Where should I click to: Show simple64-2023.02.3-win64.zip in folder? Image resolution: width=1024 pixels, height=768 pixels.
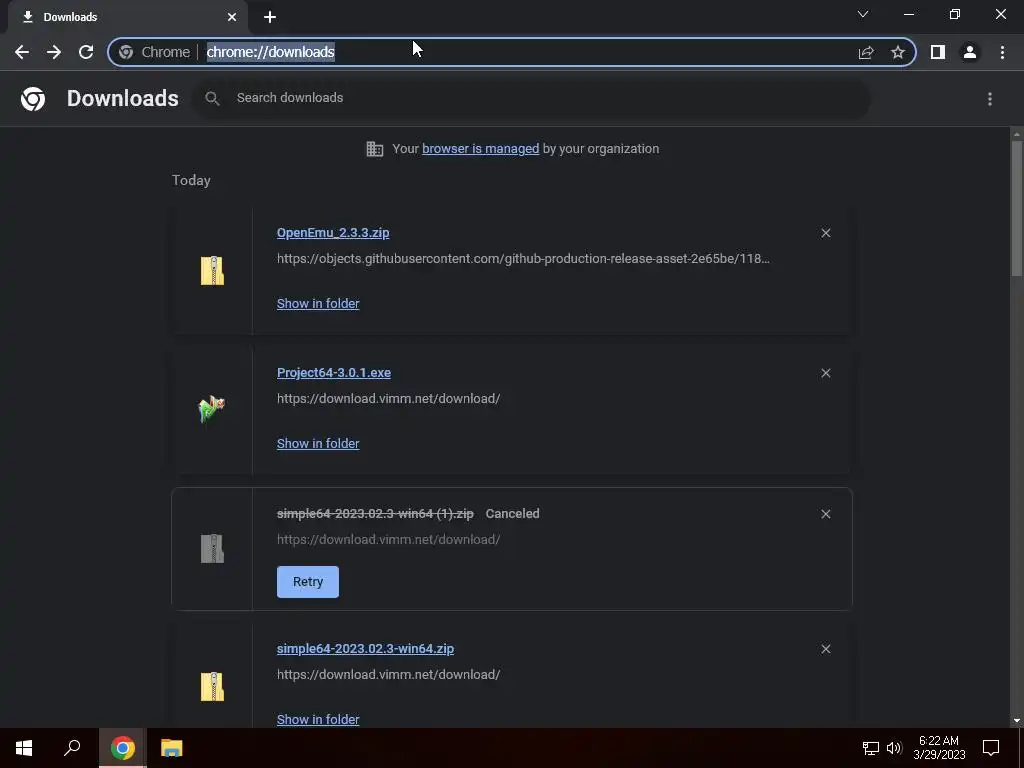(x=318, y=719)
